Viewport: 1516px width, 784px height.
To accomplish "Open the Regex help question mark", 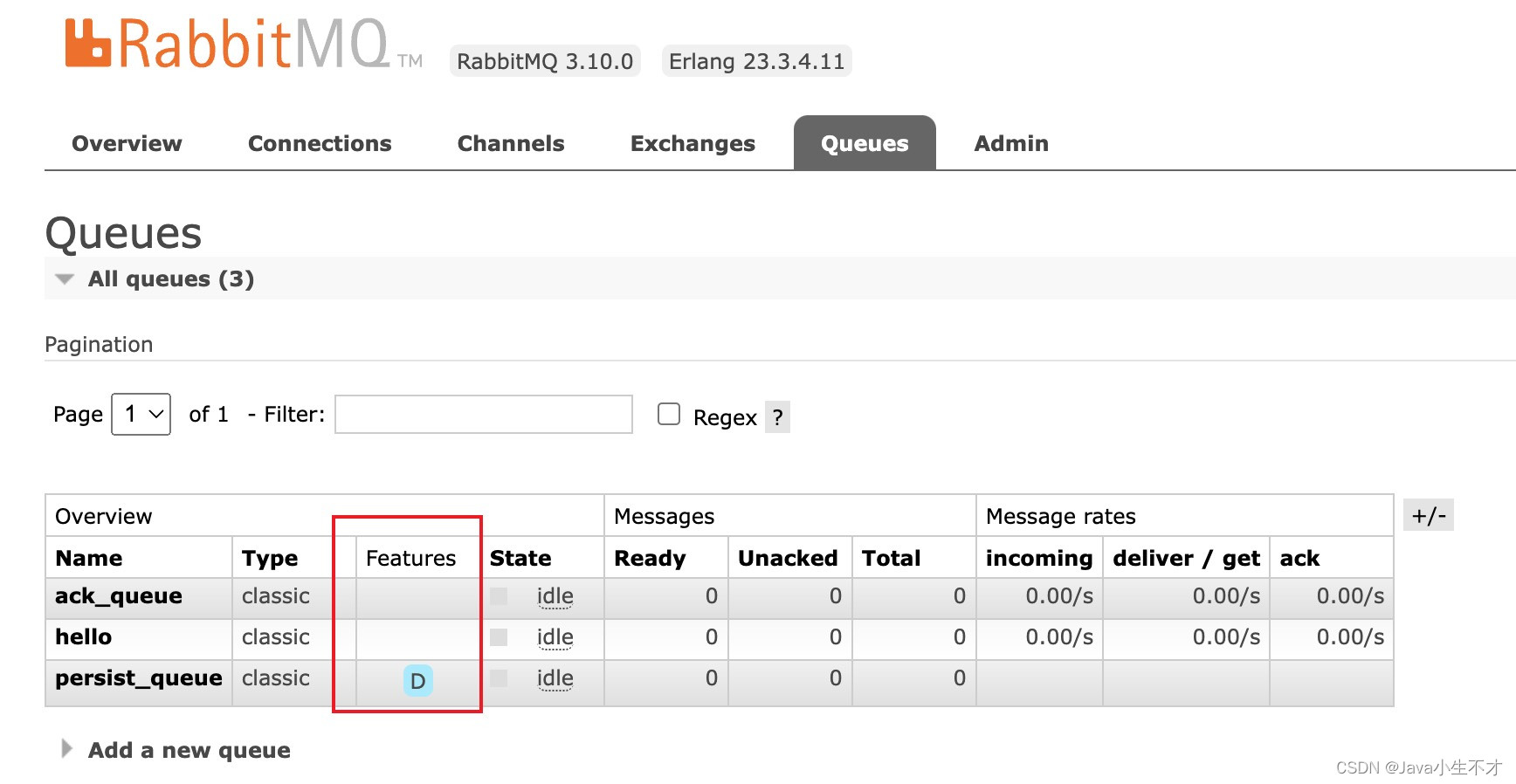I will pyautogui.click(x=777, y=417).
